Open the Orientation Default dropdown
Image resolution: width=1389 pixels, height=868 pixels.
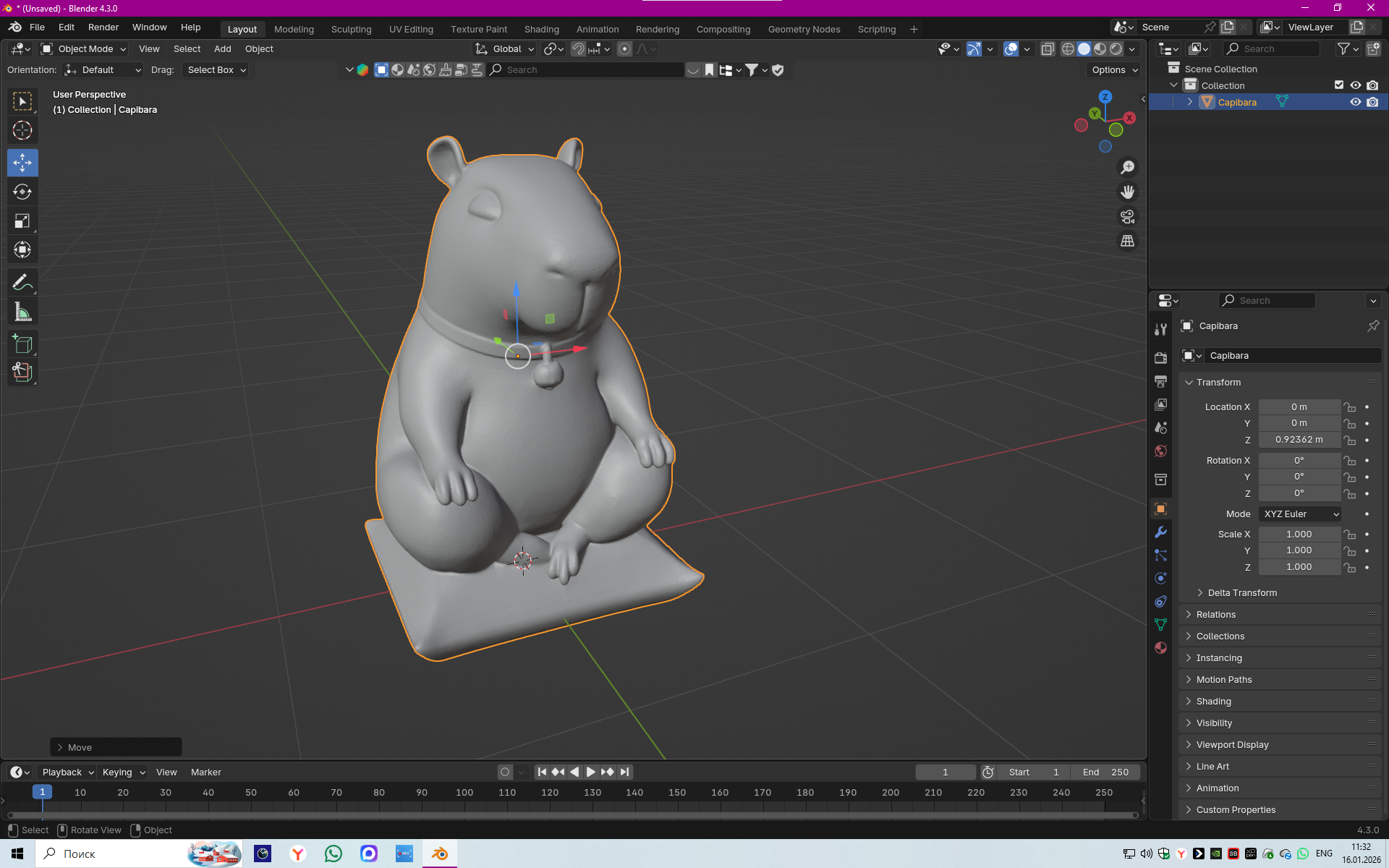[x=103, y=70]
